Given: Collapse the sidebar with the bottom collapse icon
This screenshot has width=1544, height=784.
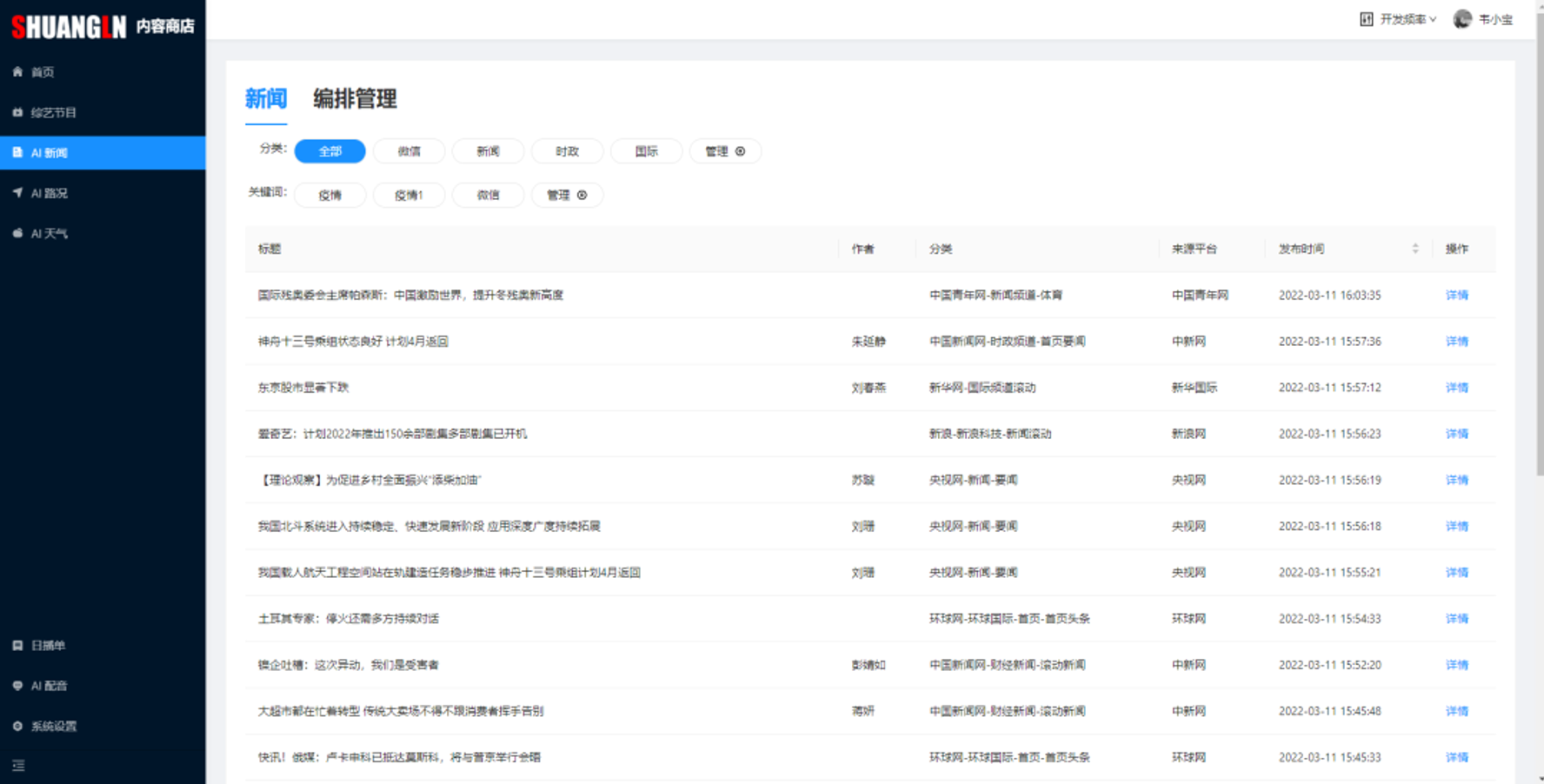Looking at the screenshot, I should tap(19, 766).
